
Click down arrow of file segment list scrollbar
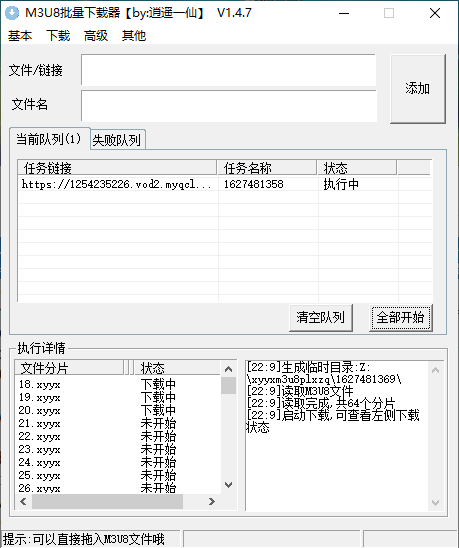coord(228,485)
